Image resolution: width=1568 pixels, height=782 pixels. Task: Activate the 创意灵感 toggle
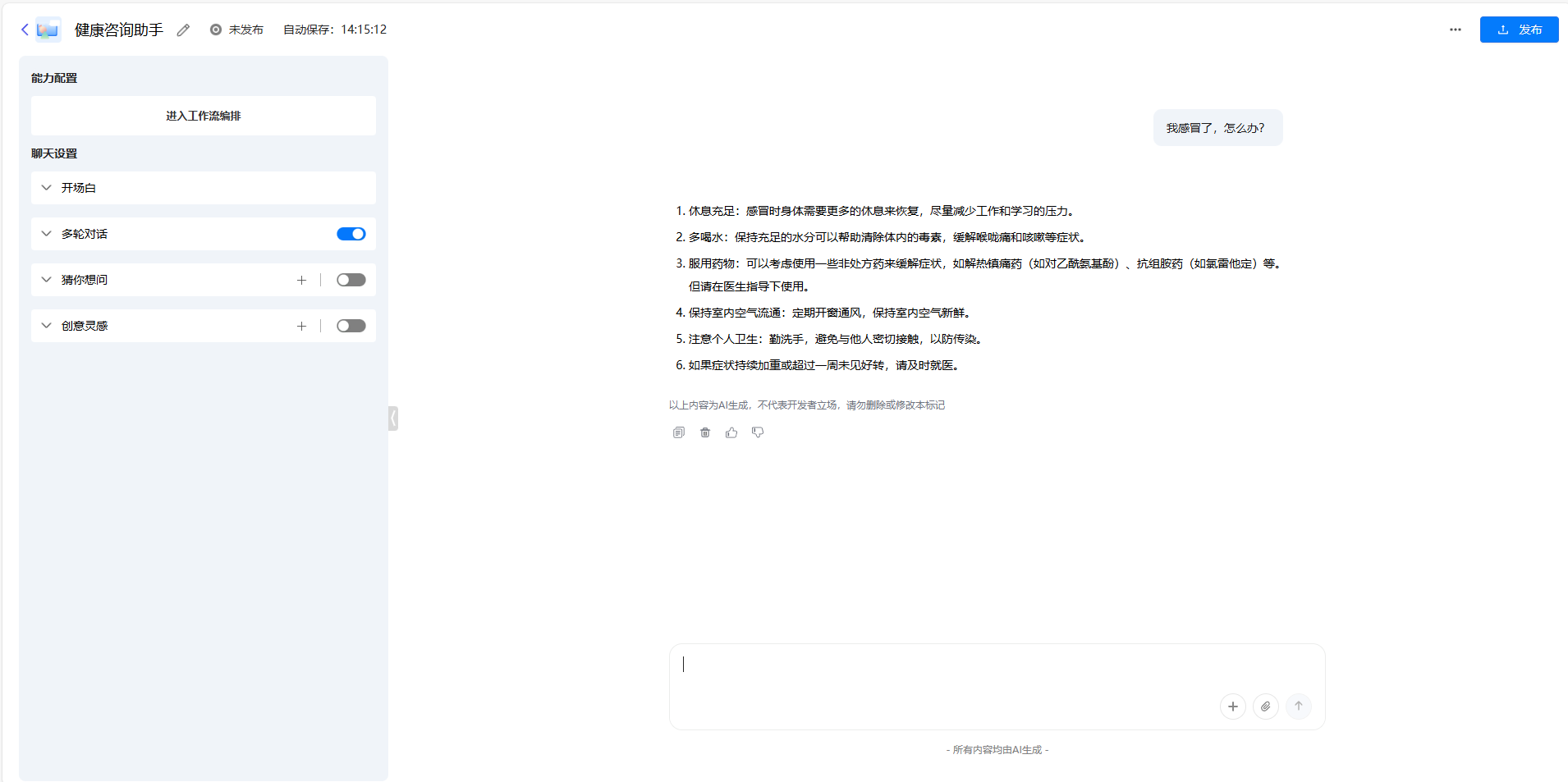(x=351, y=325)
